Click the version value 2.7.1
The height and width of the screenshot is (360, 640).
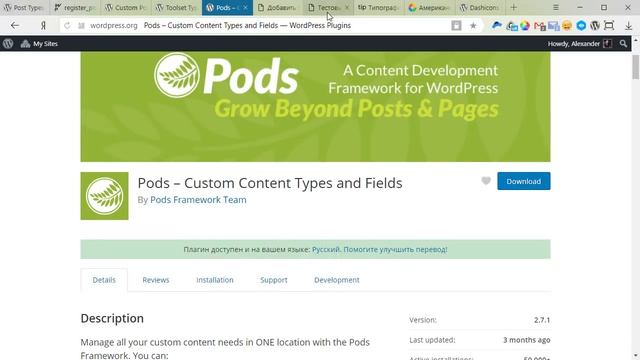click(x=542, y=320)
